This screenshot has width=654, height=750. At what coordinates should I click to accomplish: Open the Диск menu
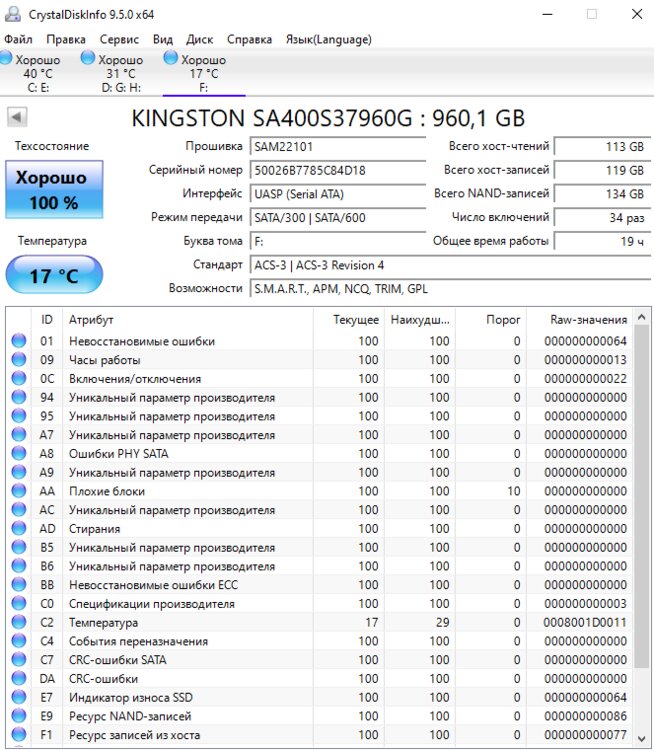point(200,39)
